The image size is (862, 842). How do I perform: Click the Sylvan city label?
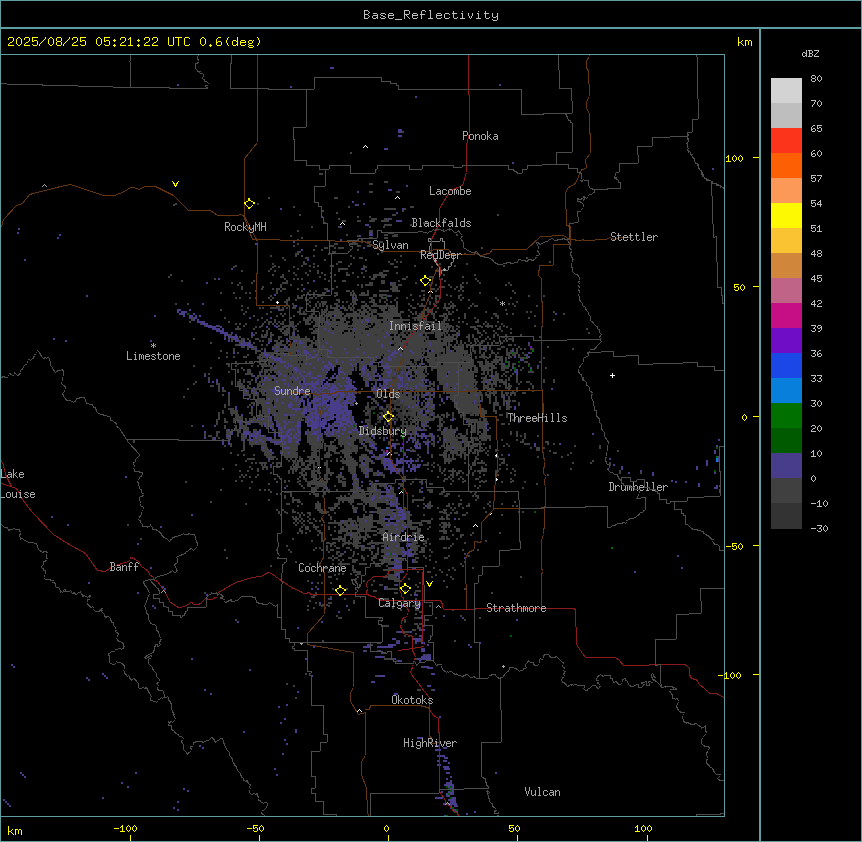point(390,245)
